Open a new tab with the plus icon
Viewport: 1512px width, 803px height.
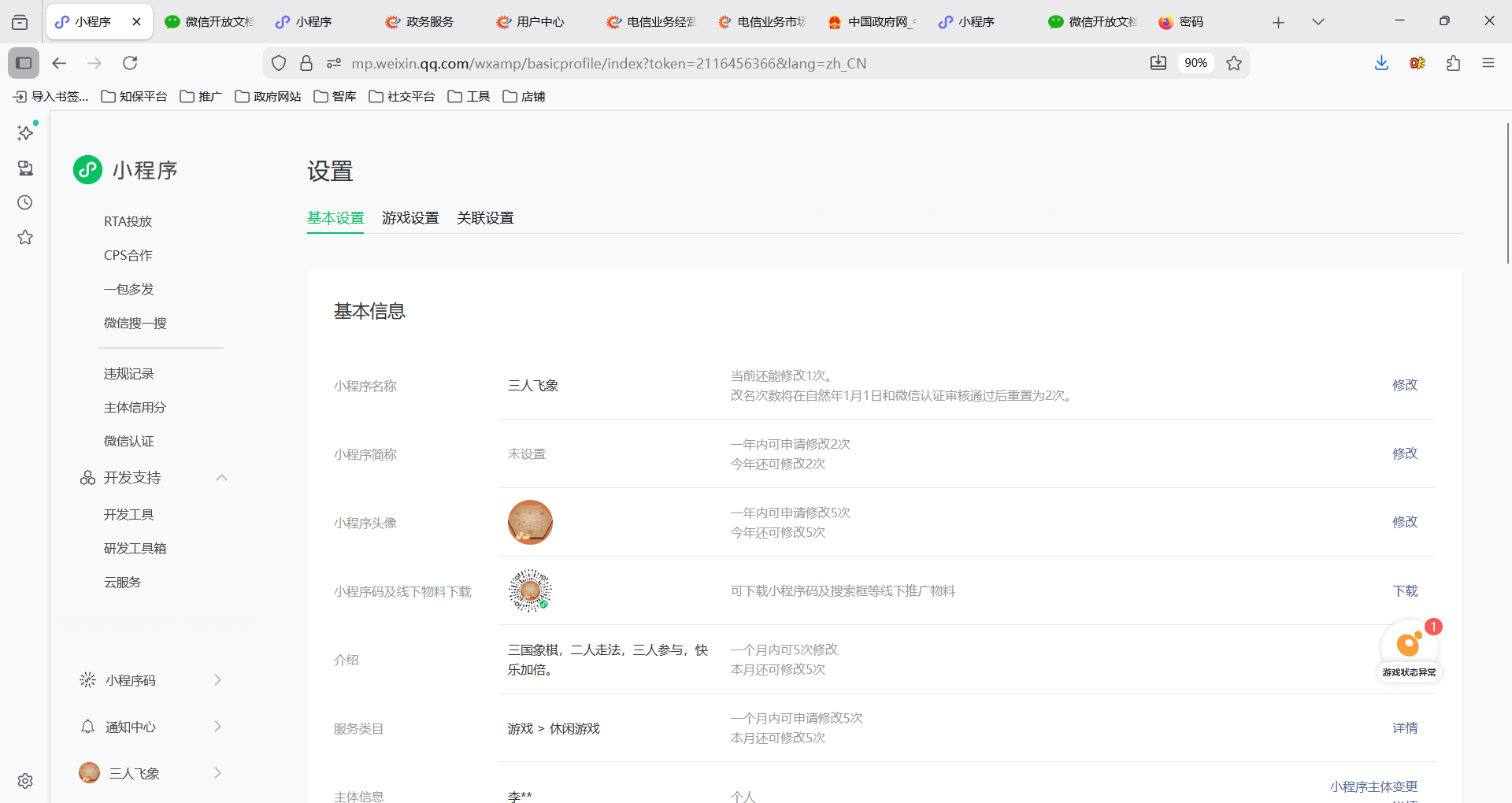pos(1278,22)
